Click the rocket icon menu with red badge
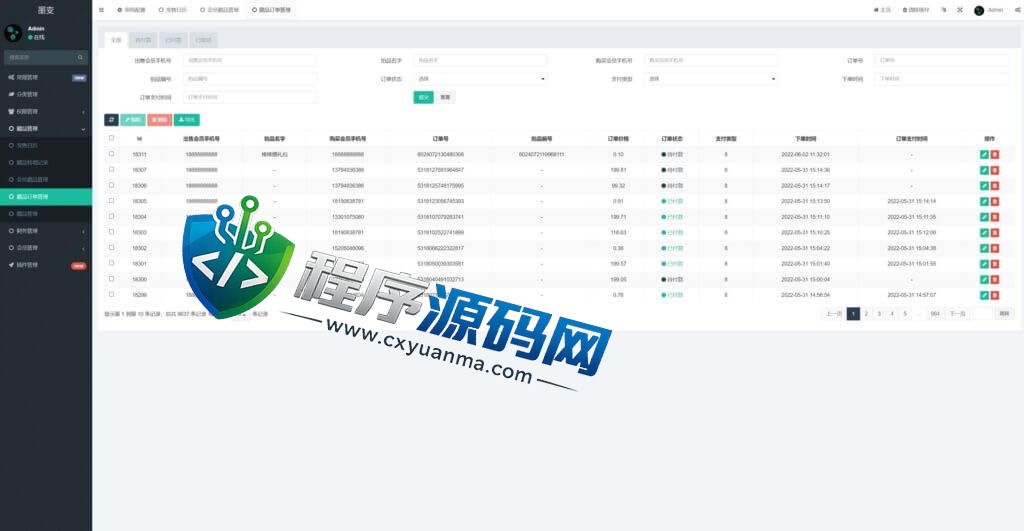Image resolution: width=1024 pixels, height=531 pixels. (x=46, y=265)
